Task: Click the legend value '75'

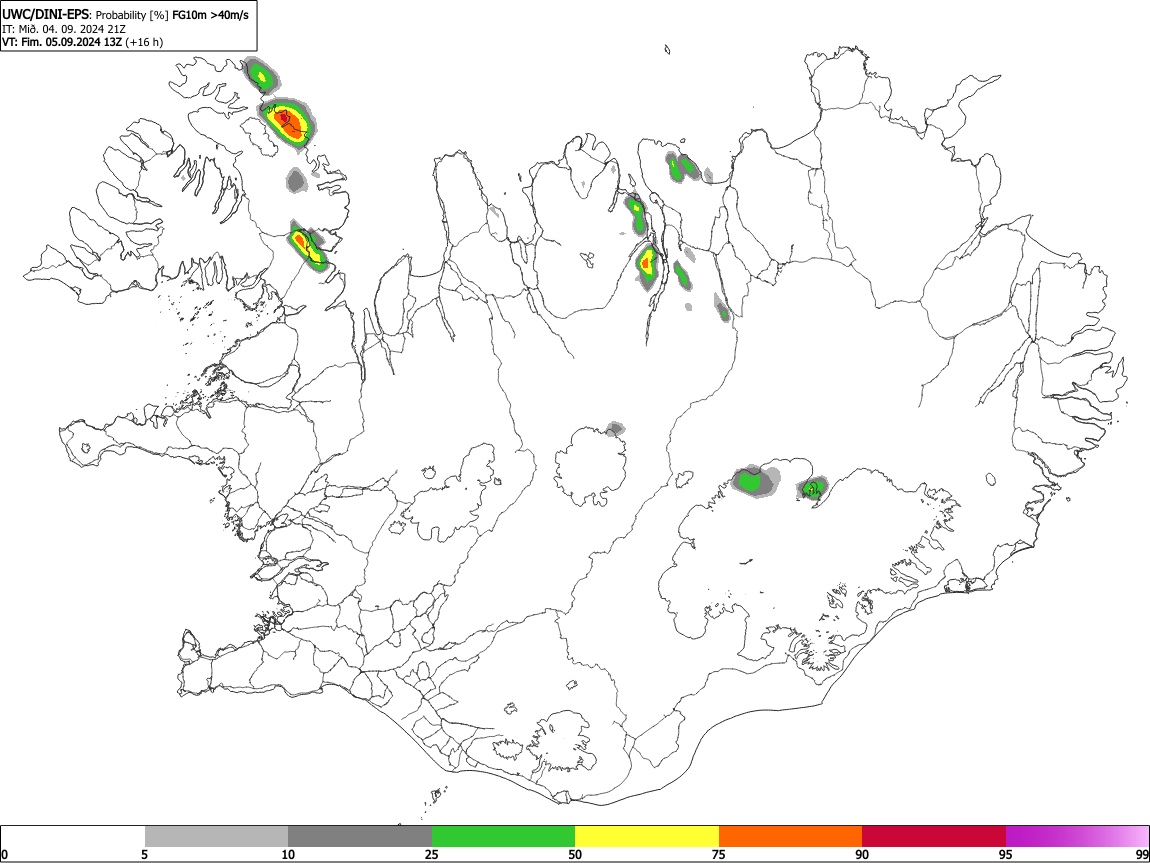Action: (719, 854)
